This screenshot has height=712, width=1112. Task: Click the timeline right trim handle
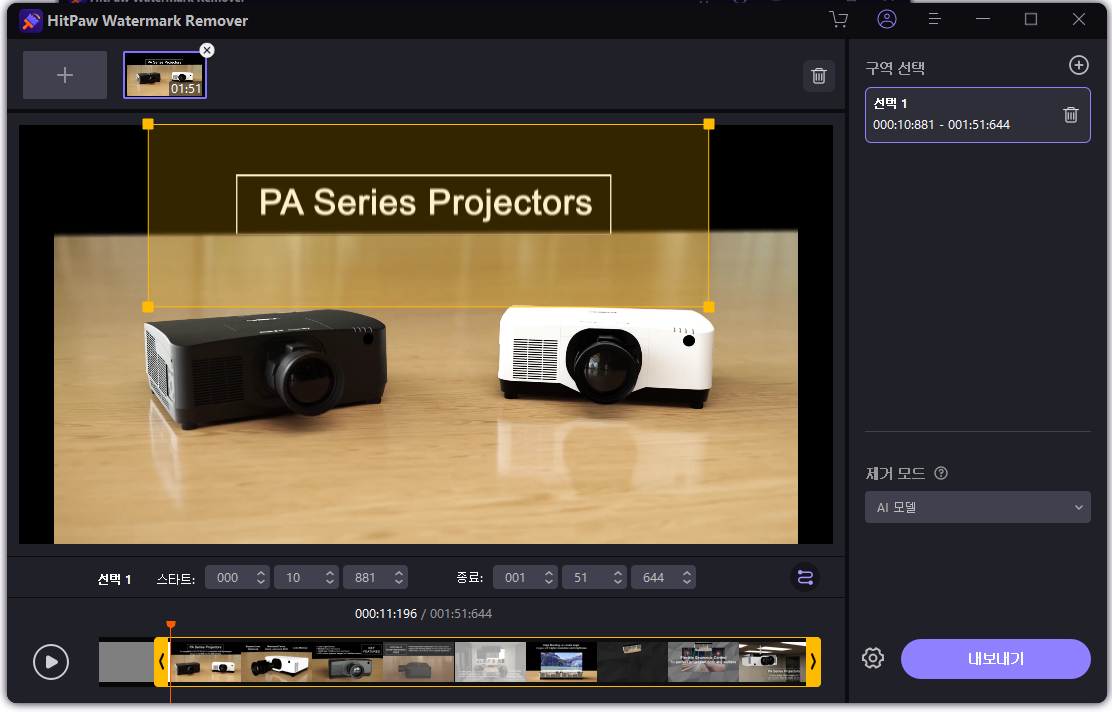813,662
